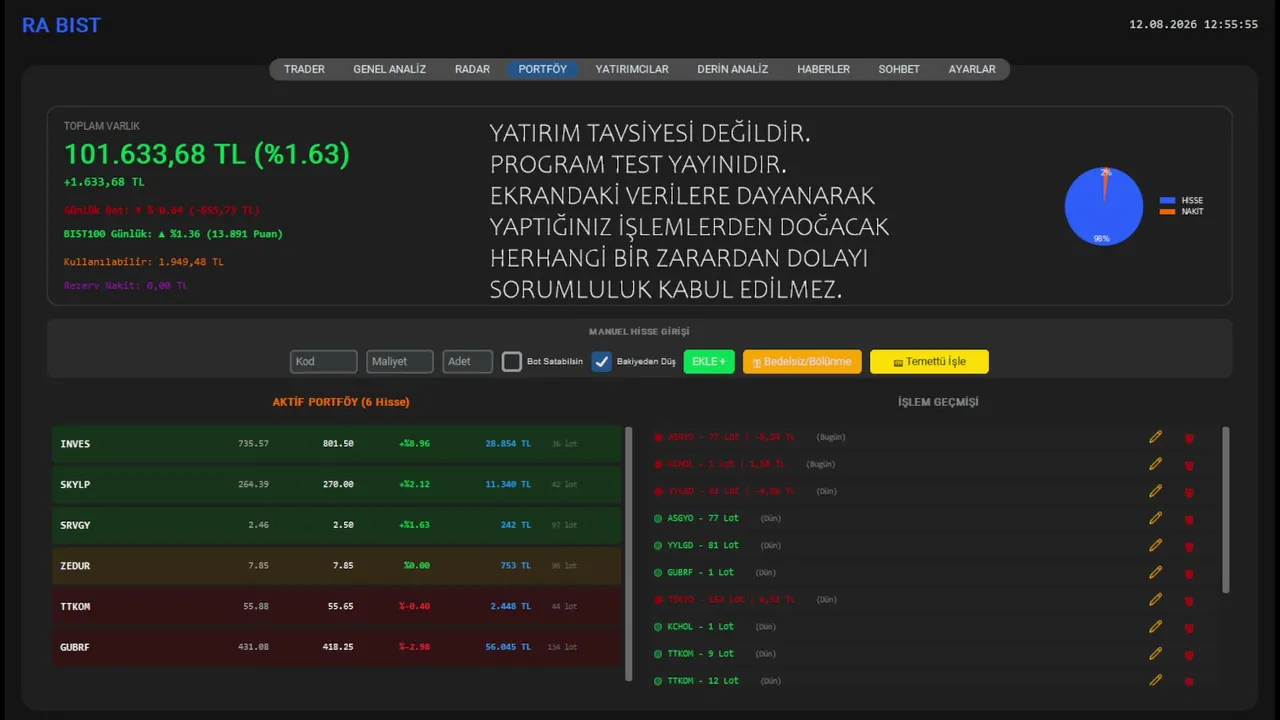Delete the GUBRF 1 Lot transaction
This screenshot has width=1280, height=720.
tap(1189, 573)
